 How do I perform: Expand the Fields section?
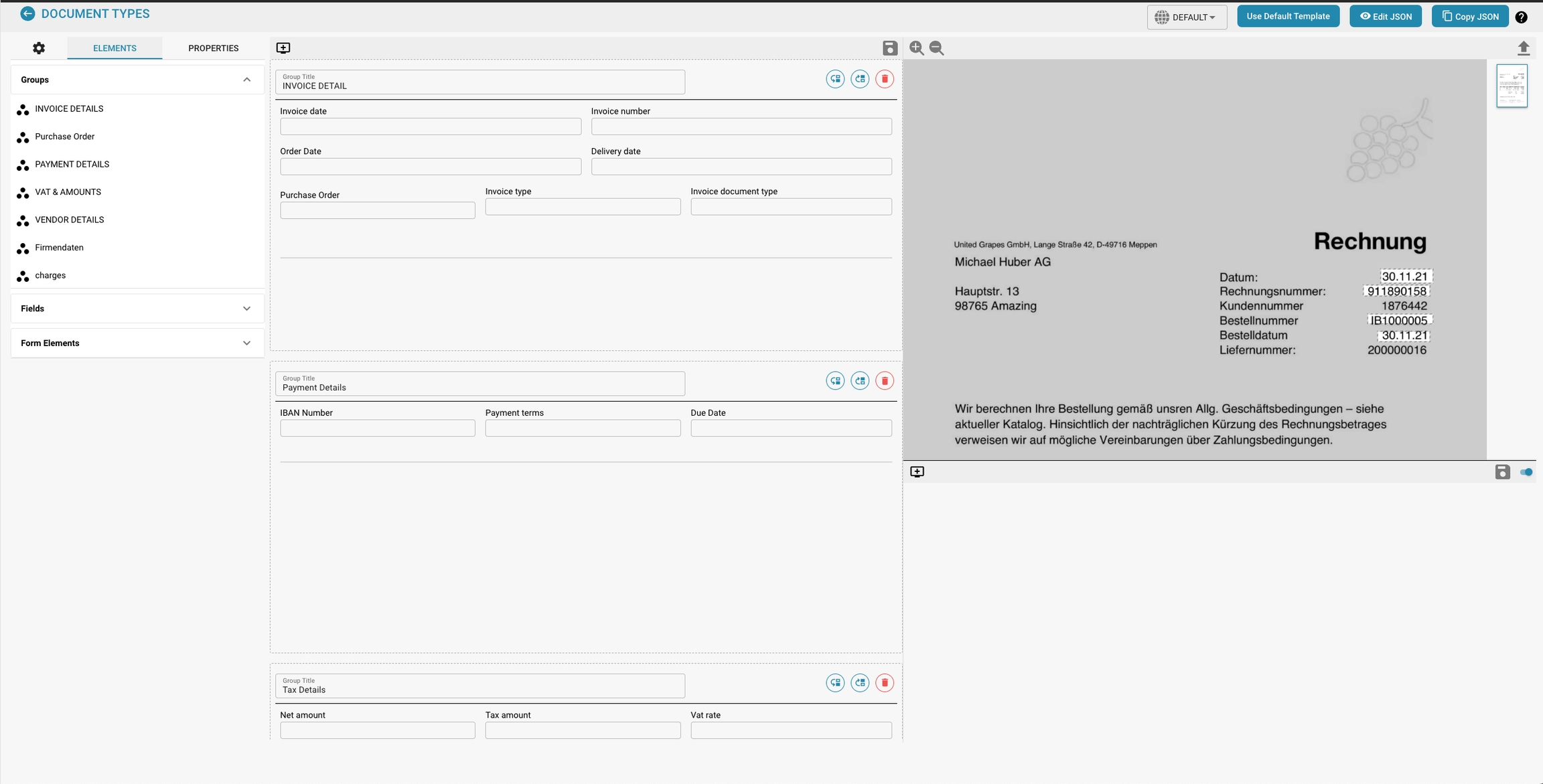[x=246, y=309]
